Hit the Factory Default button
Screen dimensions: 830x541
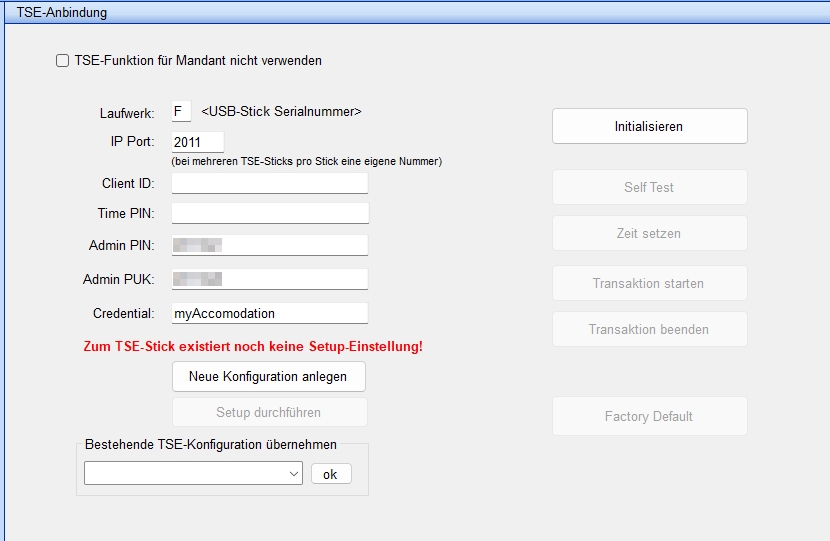649,416
